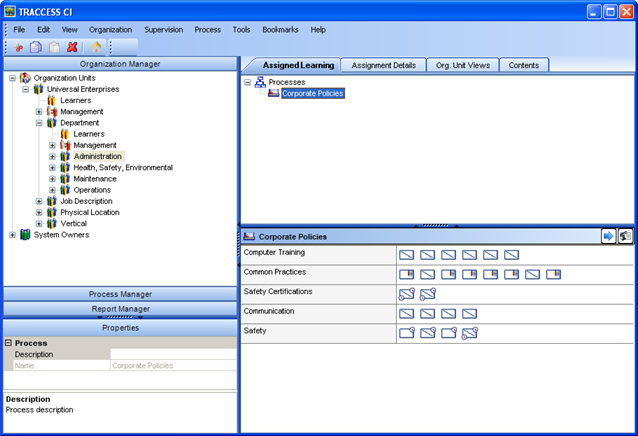Open the Tools menu
The image size is (638, 436).
pyautogui.click(x=241, y=30)
